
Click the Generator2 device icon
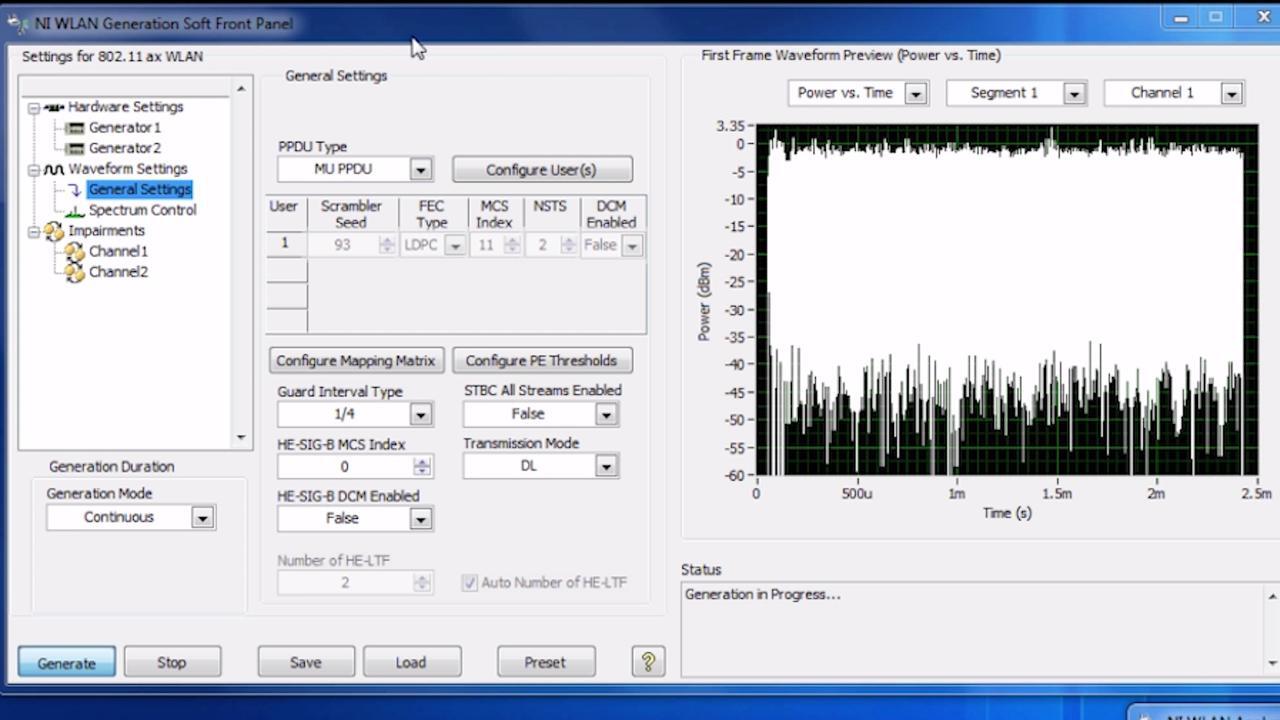click(x=75, y=148)
